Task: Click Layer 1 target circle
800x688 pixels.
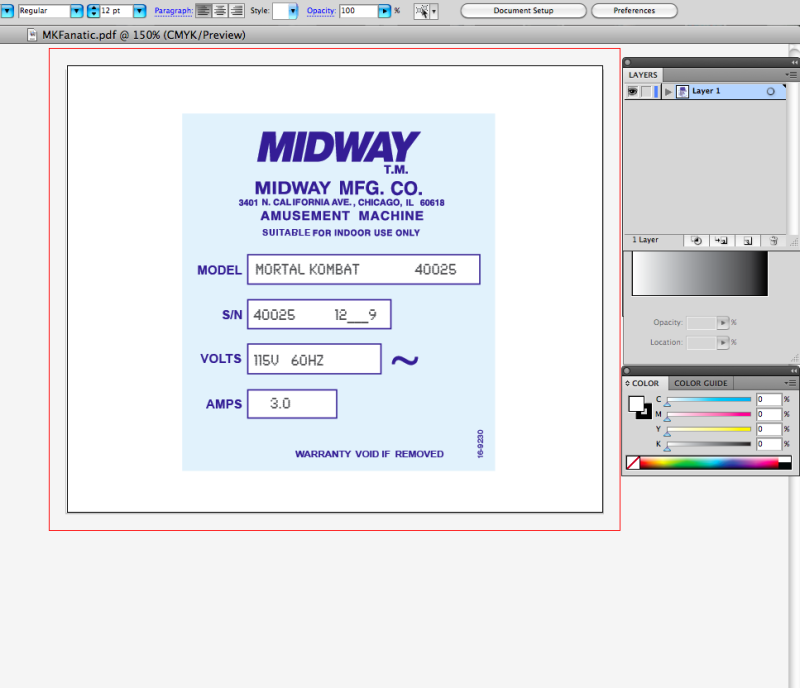Action: click(770, 91)
